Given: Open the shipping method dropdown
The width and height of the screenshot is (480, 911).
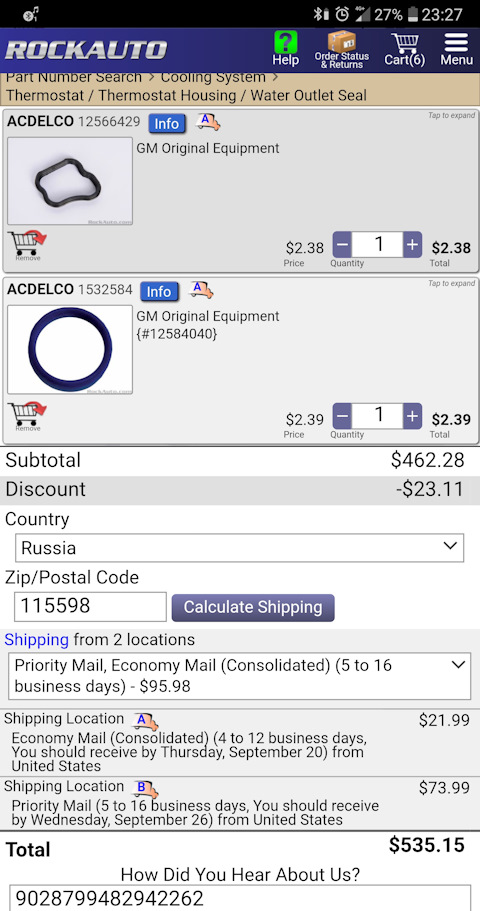Looking at the screenshot, I should (x=239, y=676).
